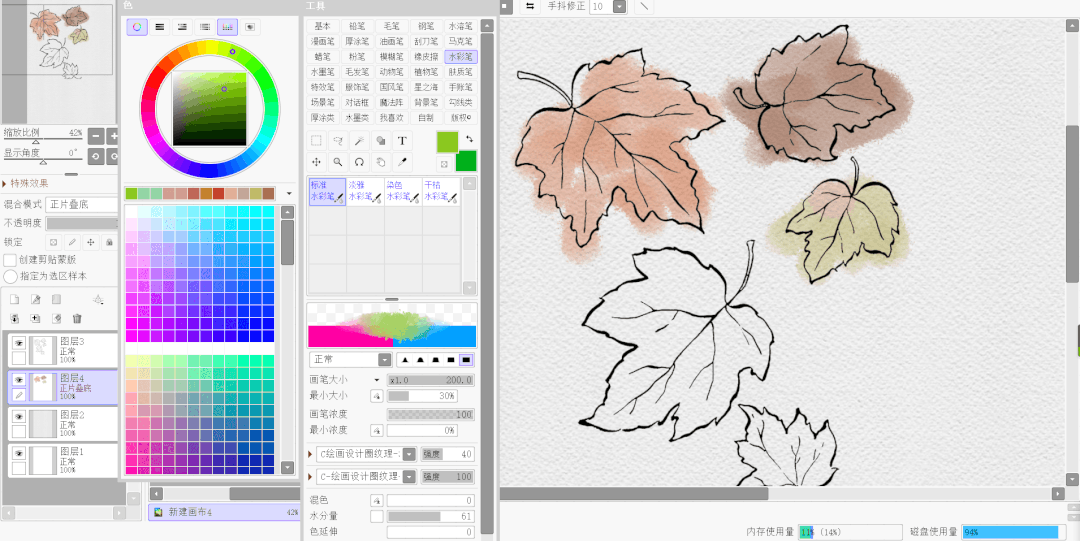Open the 手抖修正 value dropdown
The height and width of the screenshot is (541, 1080).
tap(619, 6)
